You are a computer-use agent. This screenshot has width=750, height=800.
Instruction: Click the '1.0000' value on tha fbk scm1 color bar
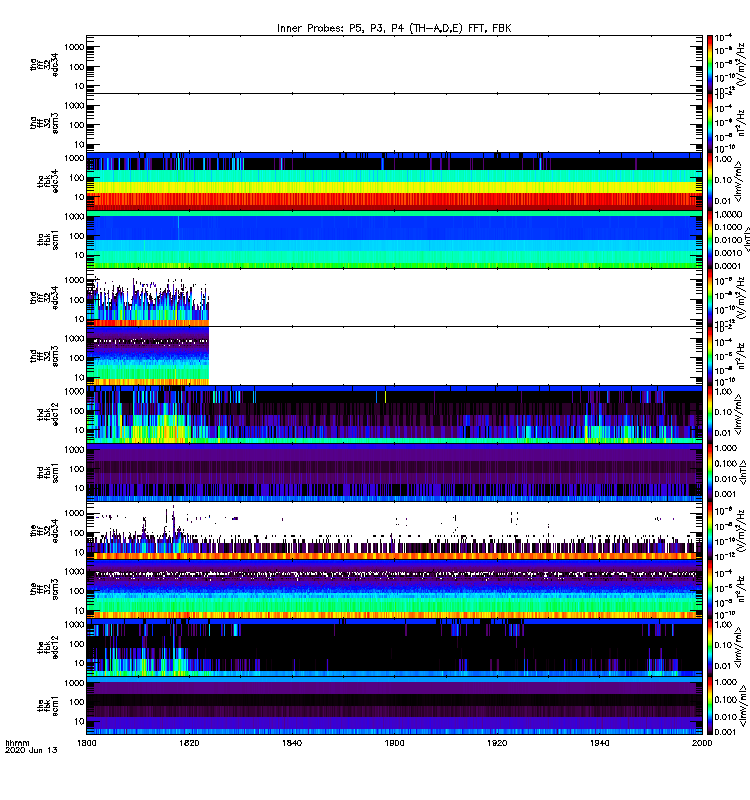pos(728,214)
